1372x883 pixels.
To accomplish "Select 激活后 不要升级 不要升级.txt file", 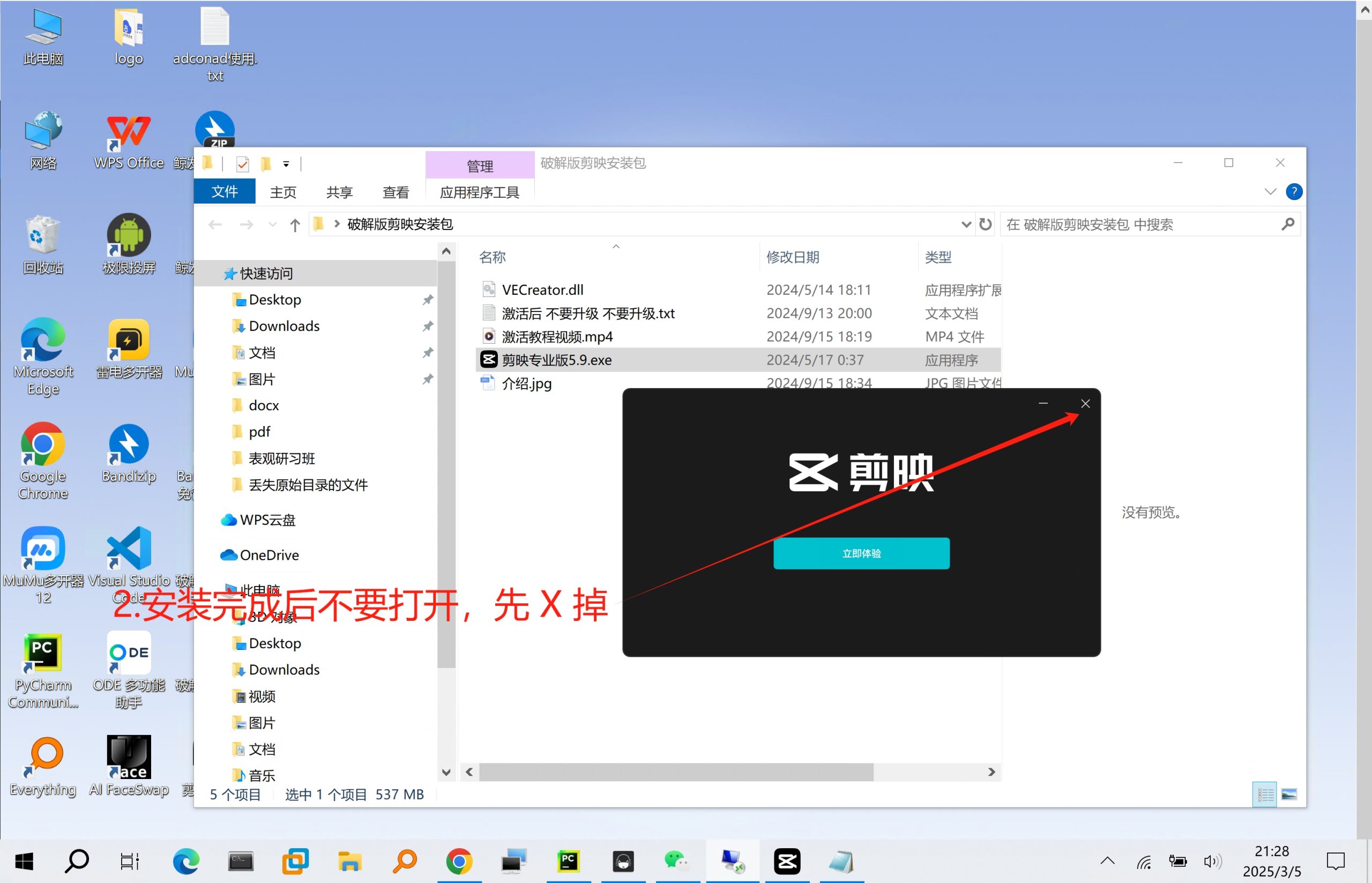I will [x=738, y=313].
